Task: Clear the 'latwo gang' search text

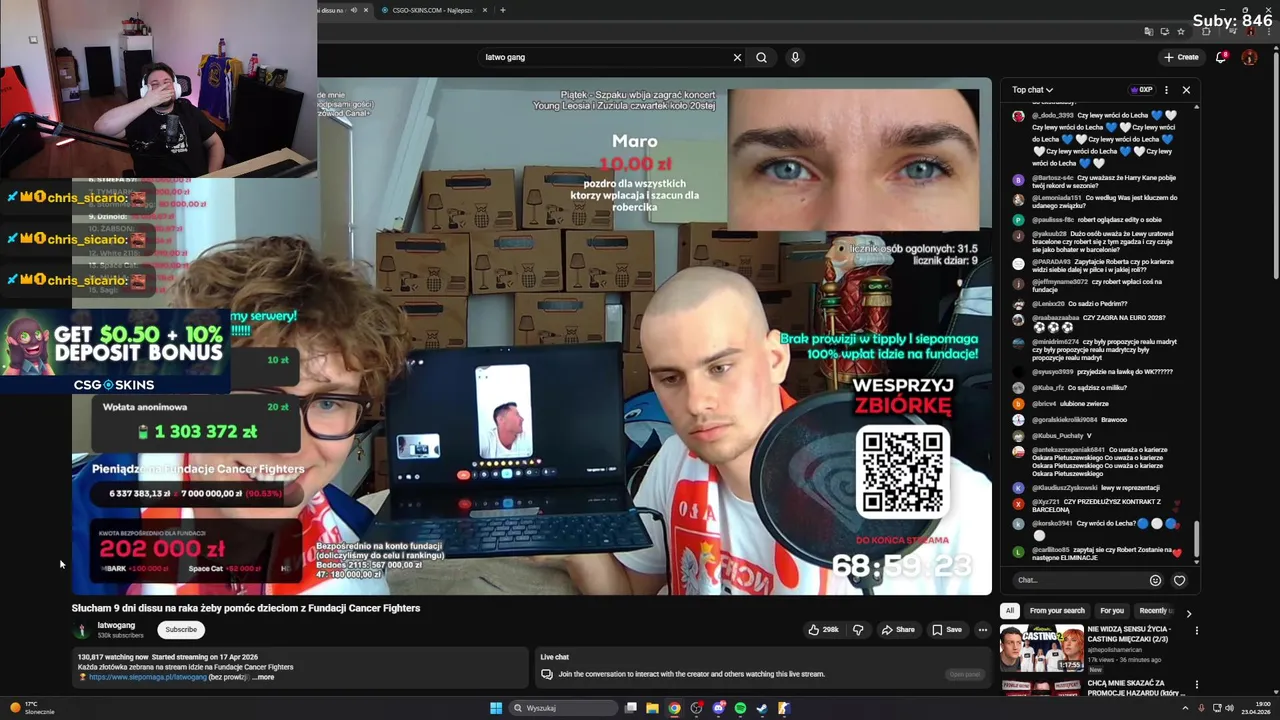Action: pos(737,57)
